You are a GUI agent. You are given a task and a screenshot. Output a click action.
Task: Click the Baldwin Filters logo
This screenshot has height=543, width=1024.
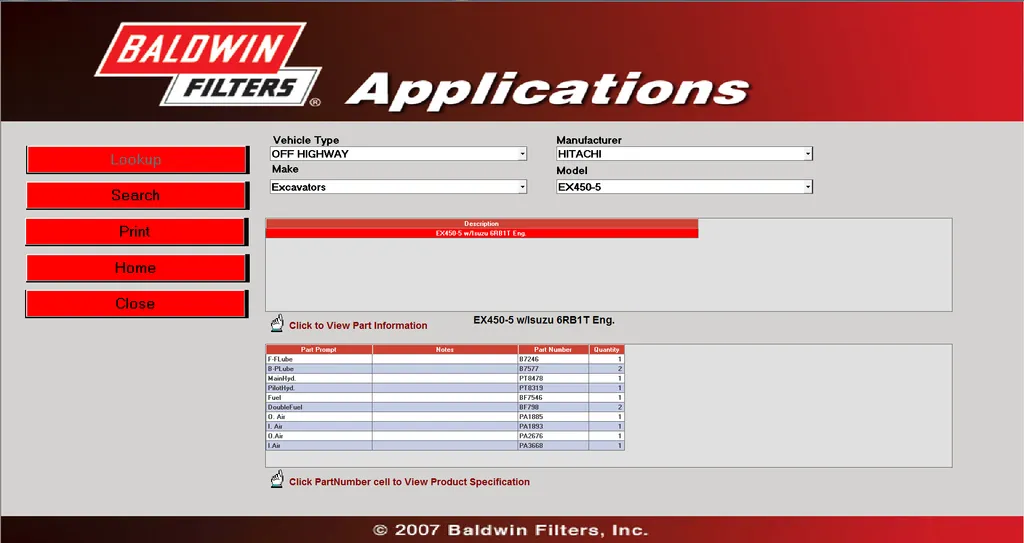tap(209, 64)
